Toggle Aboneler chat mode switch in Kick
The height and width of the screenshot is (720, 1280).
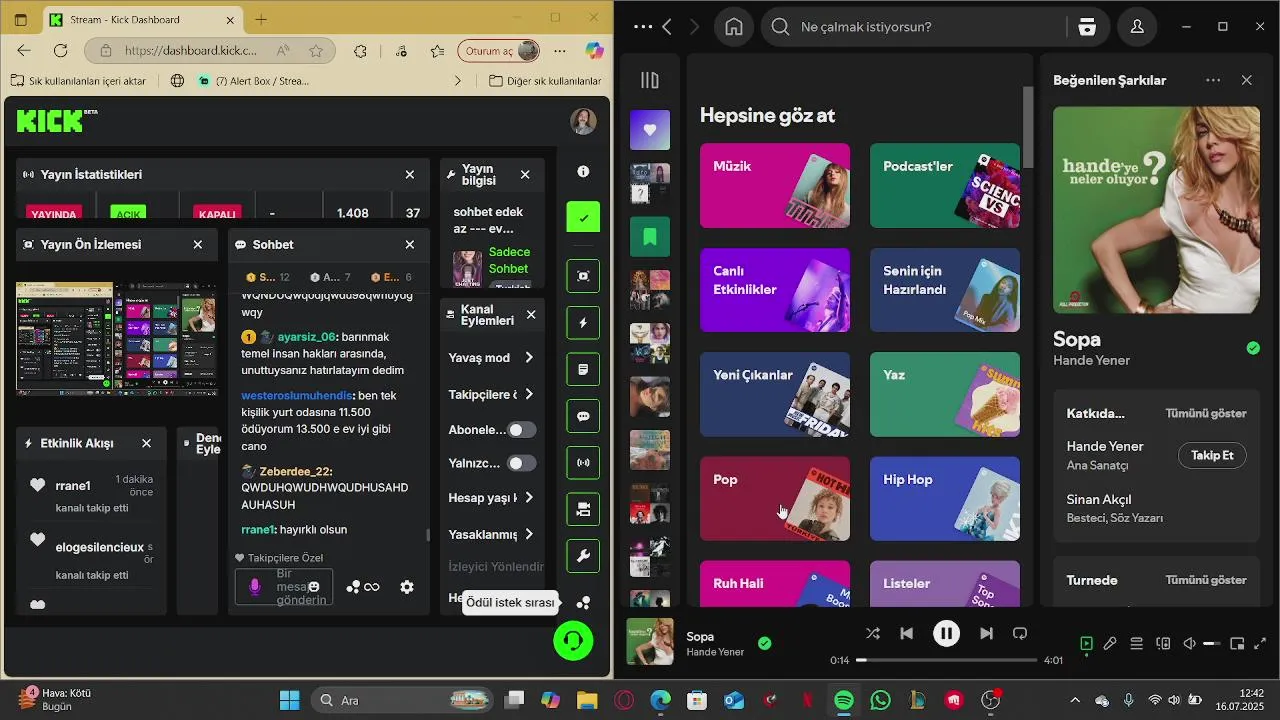521,430
